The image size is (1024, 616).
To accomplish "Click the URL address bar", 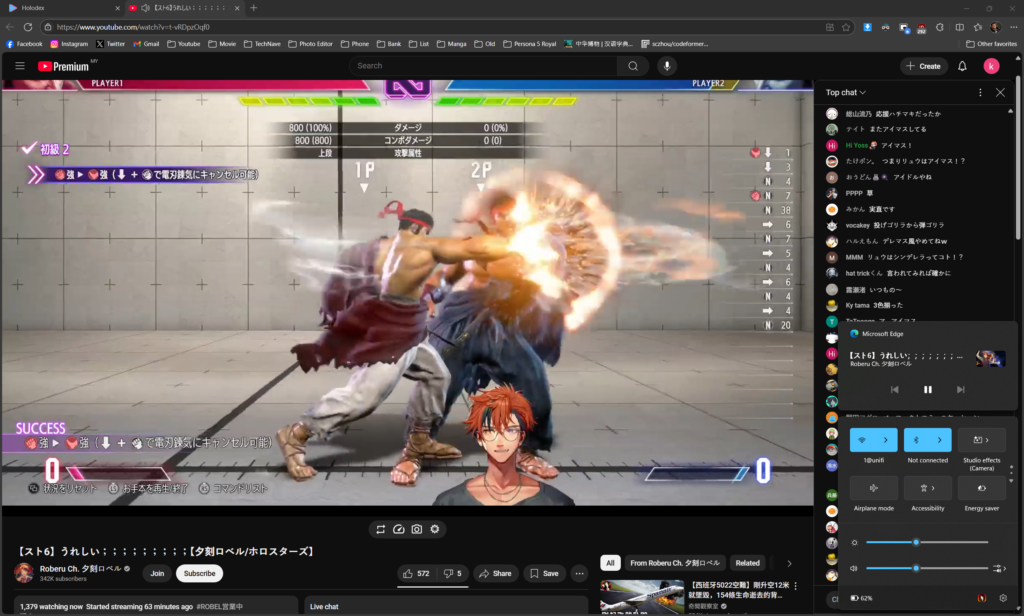I will (431, 27).
